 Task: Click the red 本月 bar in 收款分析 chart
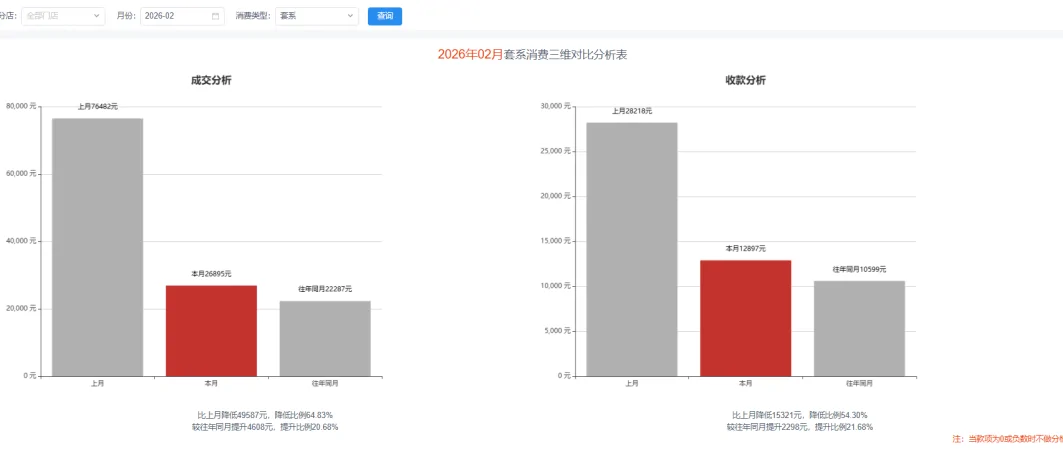(745, 318)
